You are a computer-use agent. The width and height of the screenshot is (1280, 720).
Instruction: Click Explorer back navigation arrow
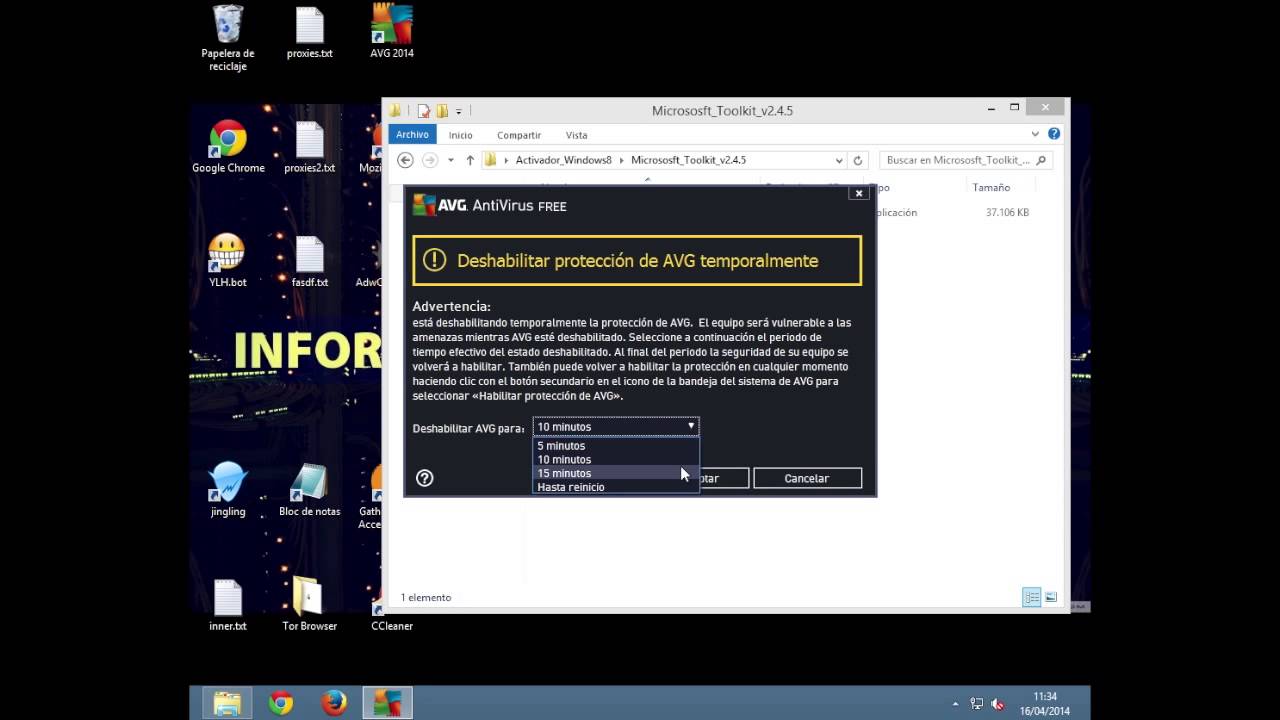coord(405,160)
